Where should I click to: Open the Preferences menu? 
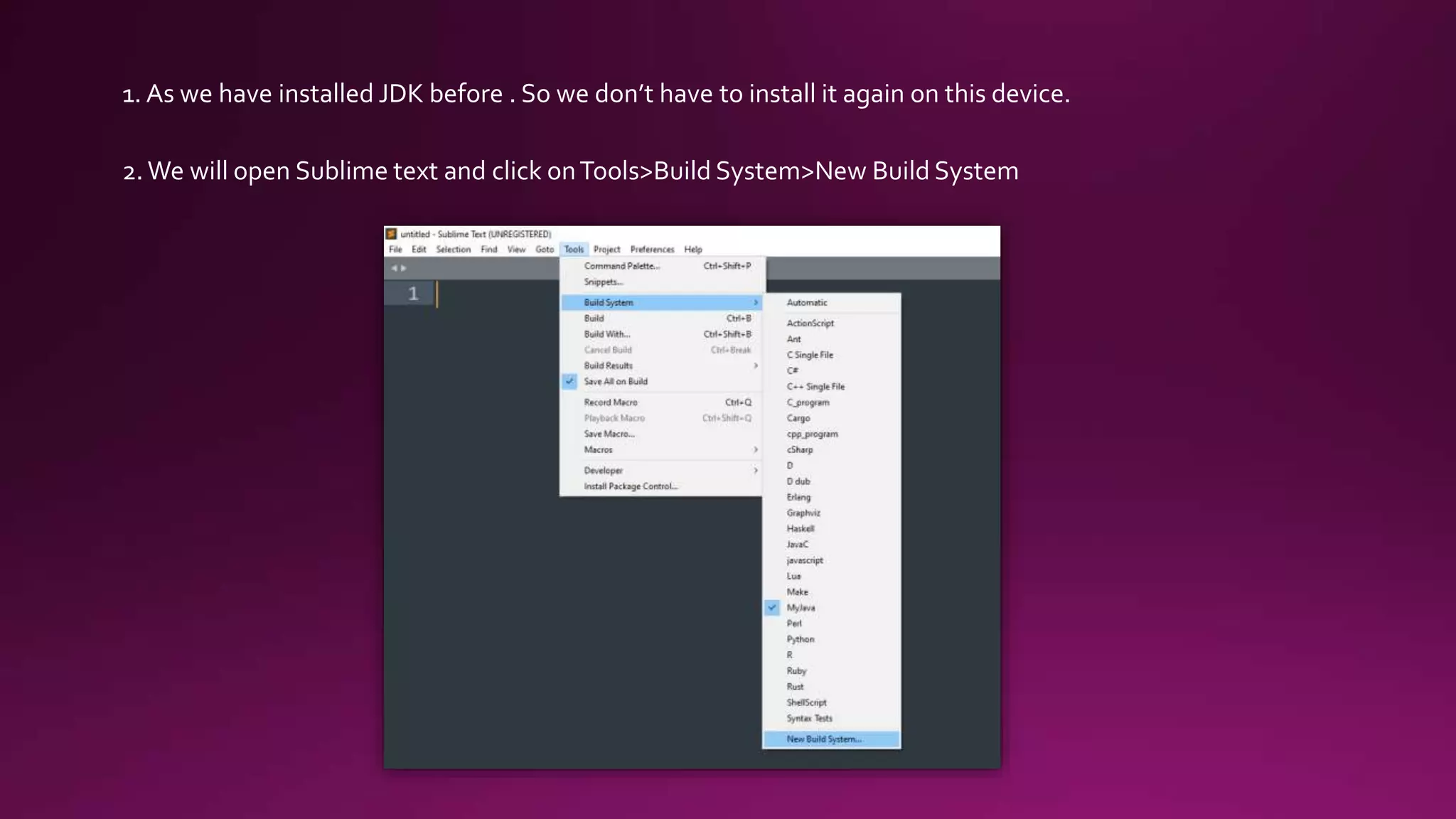652,250
